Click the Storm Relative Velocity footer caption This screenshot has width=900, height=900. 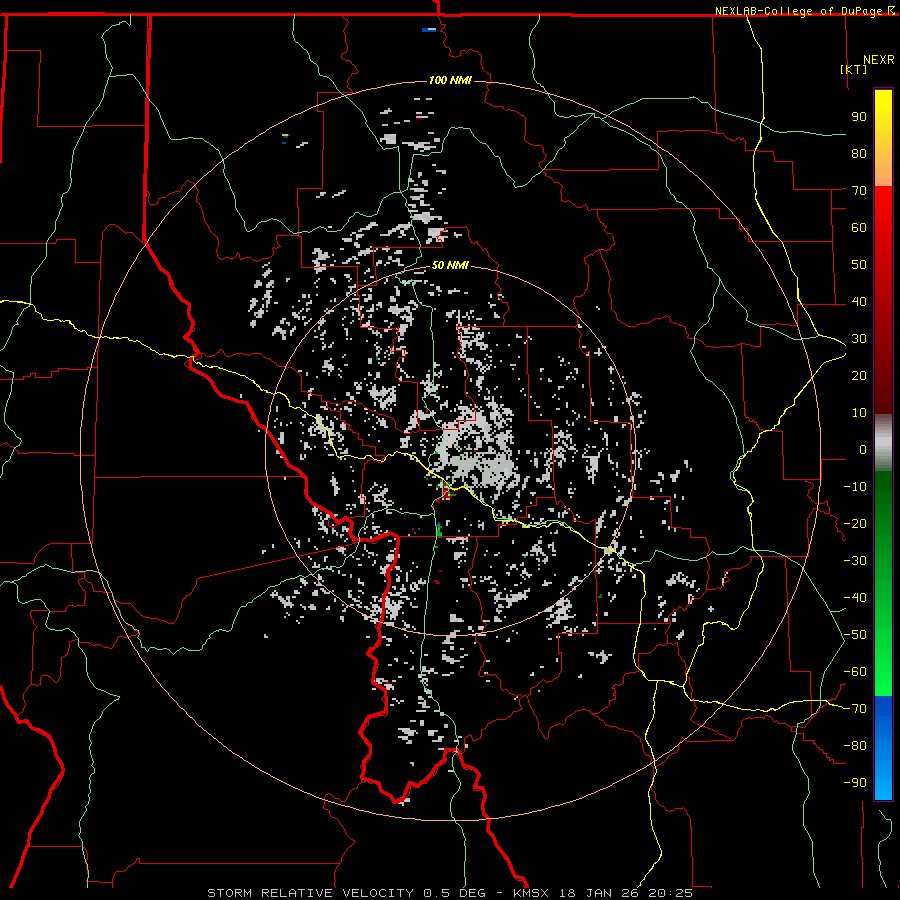tap(449, 893)
